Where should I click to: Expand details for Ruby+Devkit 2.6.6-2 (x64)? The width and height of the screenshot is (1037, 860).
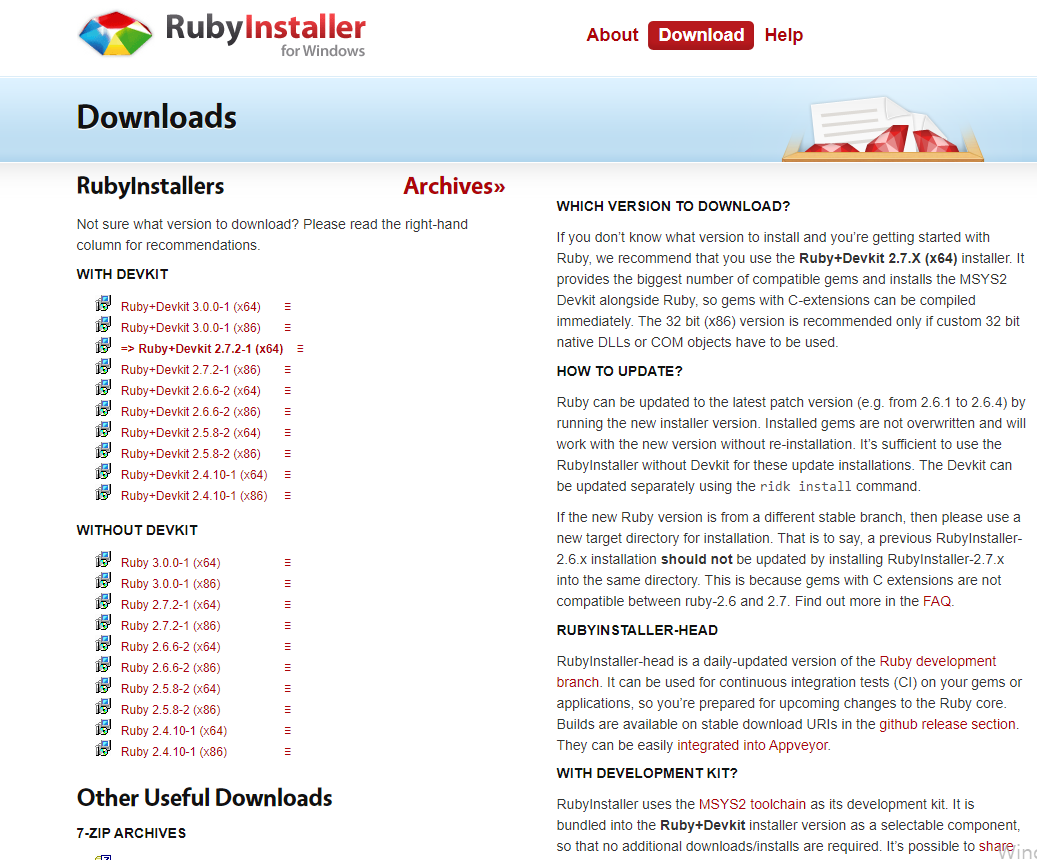(288, 391)
